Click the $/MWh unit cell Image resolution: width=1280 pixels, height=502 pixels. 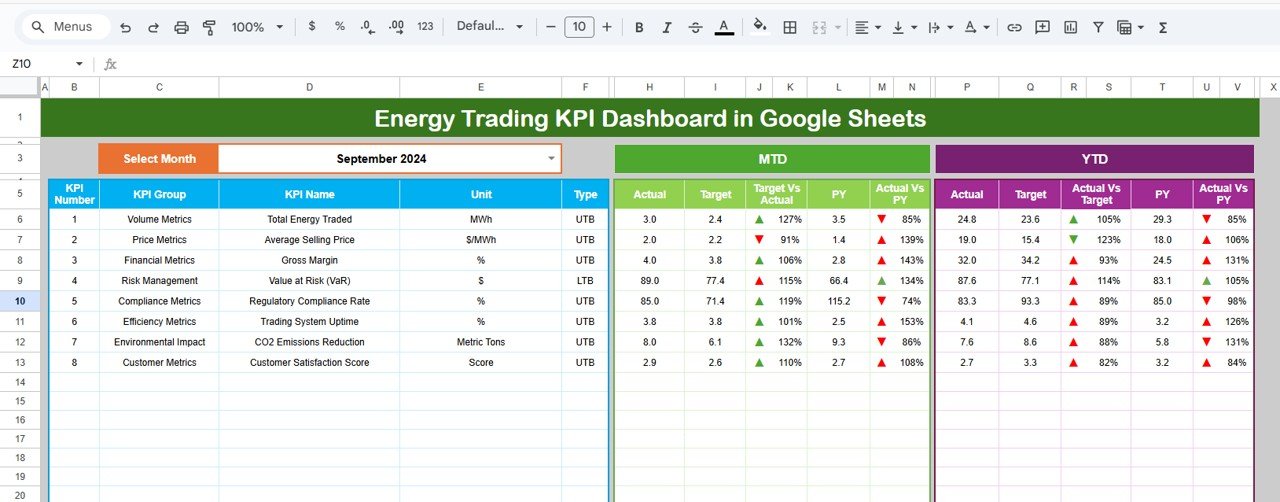pyautogui.click(x=481, y=240)
